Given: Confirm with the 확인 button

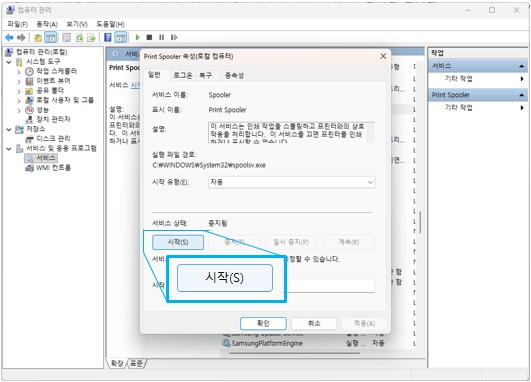Looking at the screenshot, I should pyautogui.click(x=263, y=323).
